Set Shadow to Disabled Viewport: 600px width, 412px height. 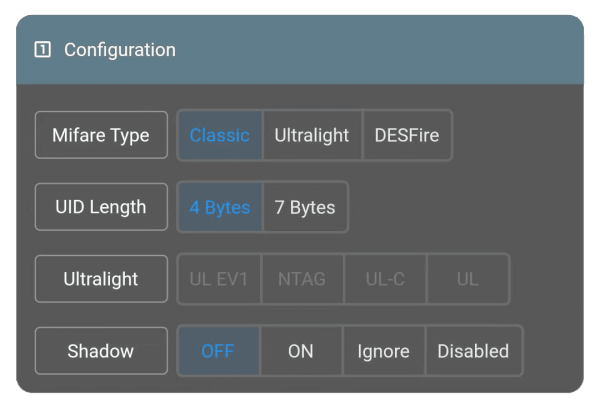(473, 351)
